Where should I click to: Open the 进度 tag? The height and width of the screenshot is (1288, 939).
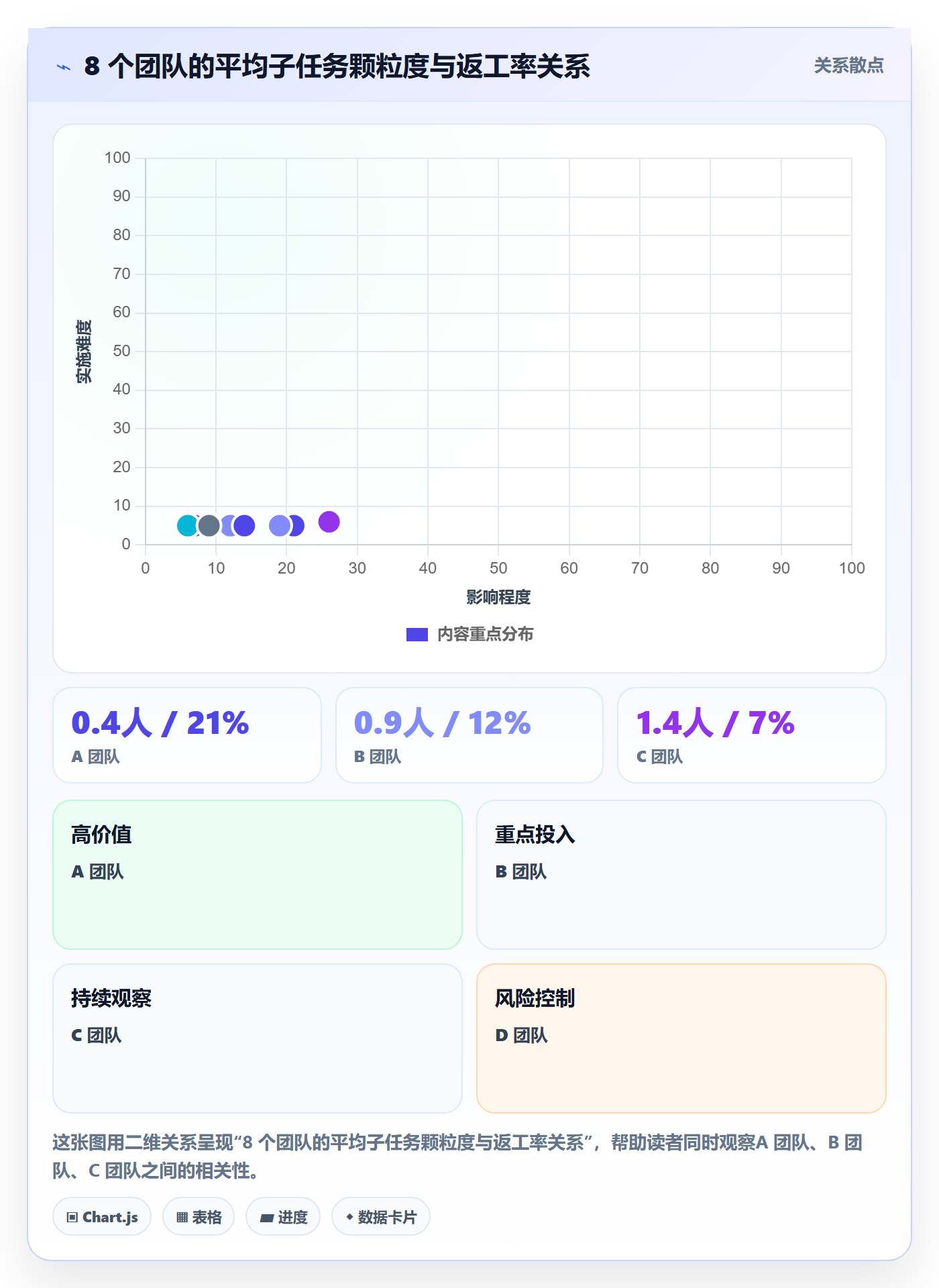tap(283, 1217)
